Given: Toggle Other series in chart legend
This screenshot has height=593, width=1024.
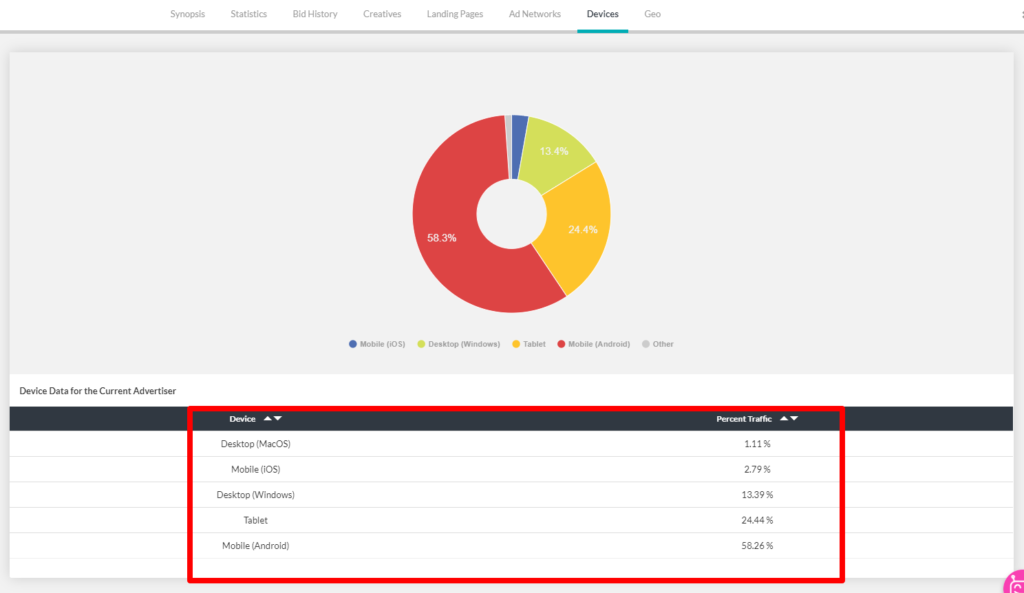Looking at the screenshot, I should click(x=657, y=344).
